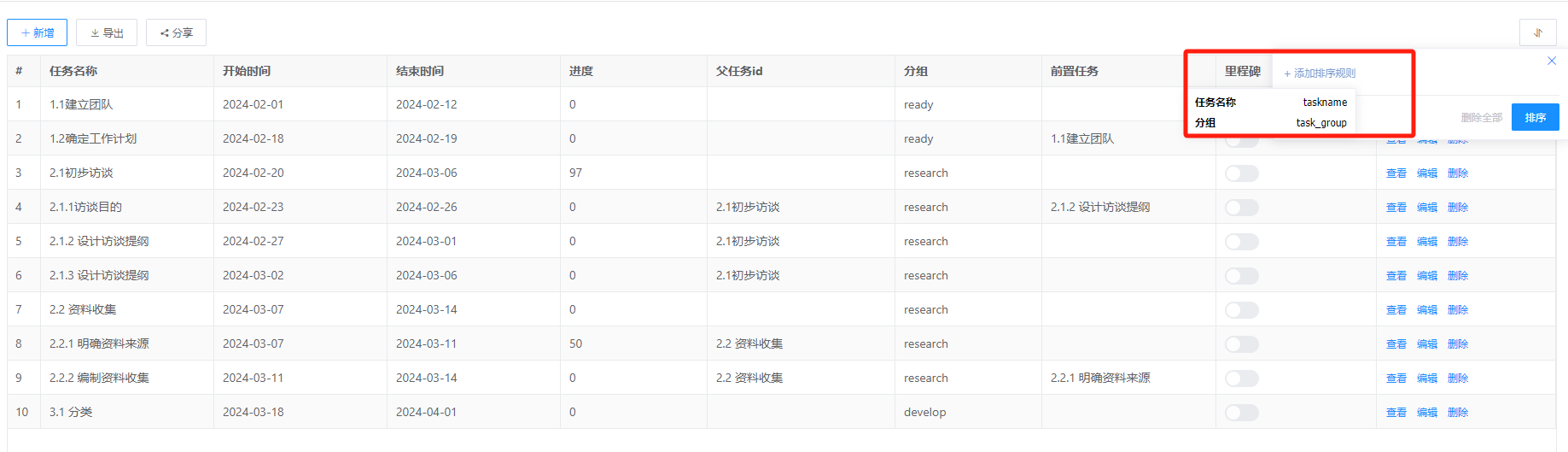
Task: Click the blue 排序 button
Action: click(x=1535, y=117)
